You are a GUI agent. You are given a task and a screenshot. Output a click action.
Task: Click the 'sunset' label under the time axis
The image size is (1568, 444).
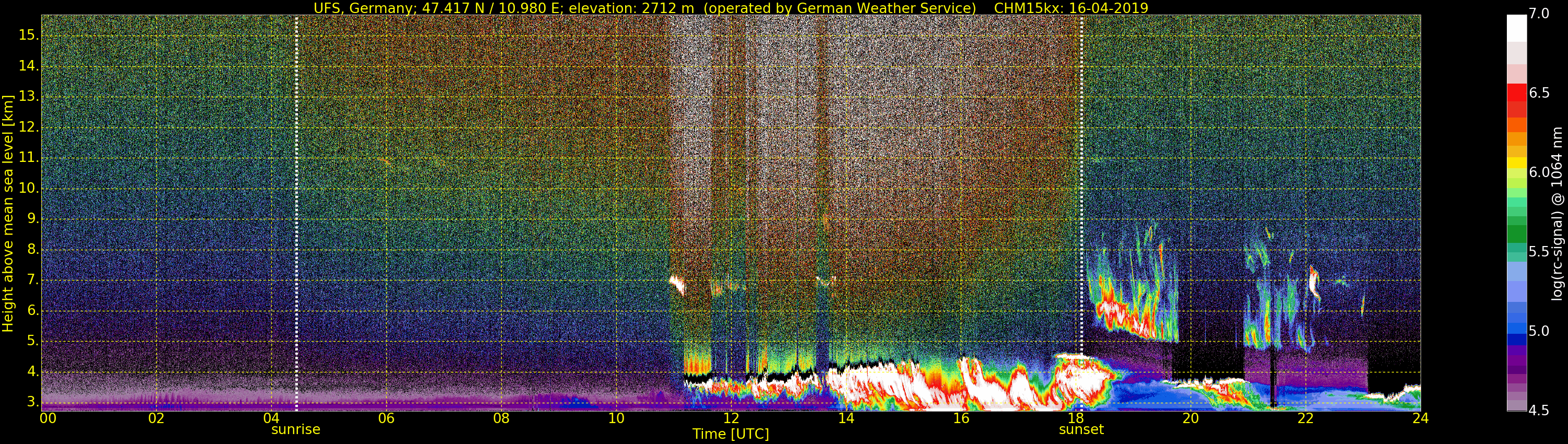click(1081, 429)
